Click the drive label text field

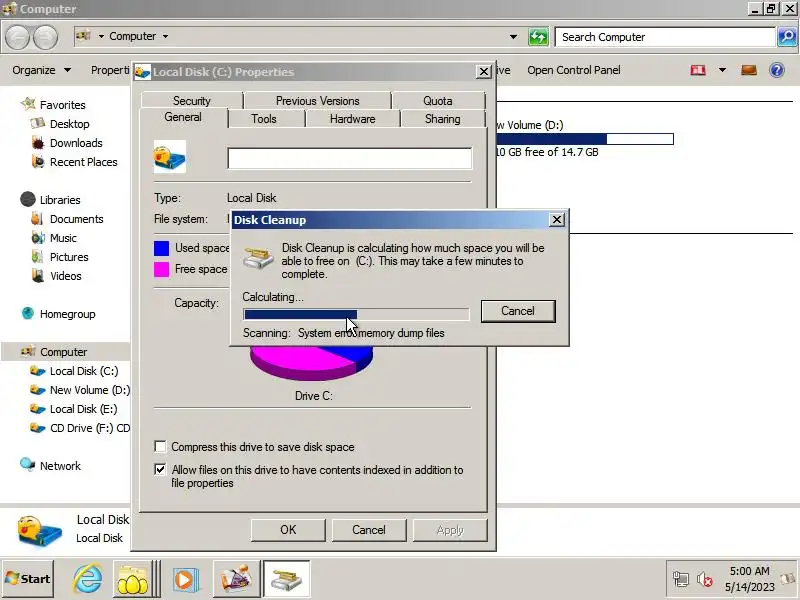point(349,158)
